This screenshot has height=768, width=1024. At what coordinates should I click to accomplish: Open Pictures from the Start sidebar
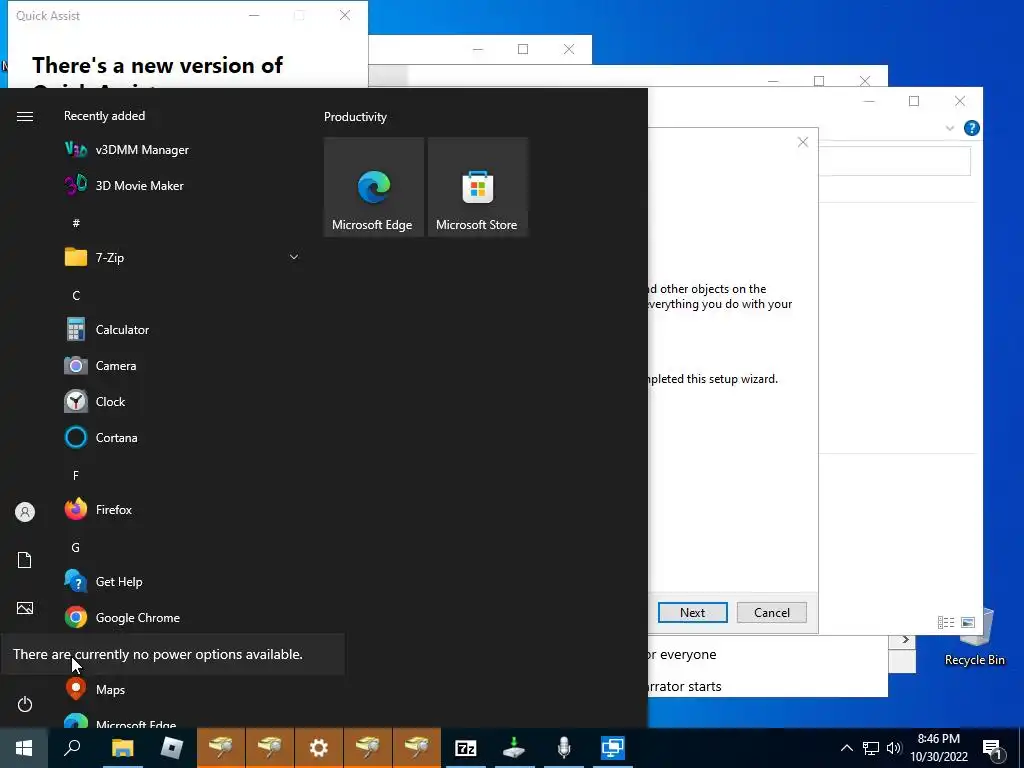point(25,608)
